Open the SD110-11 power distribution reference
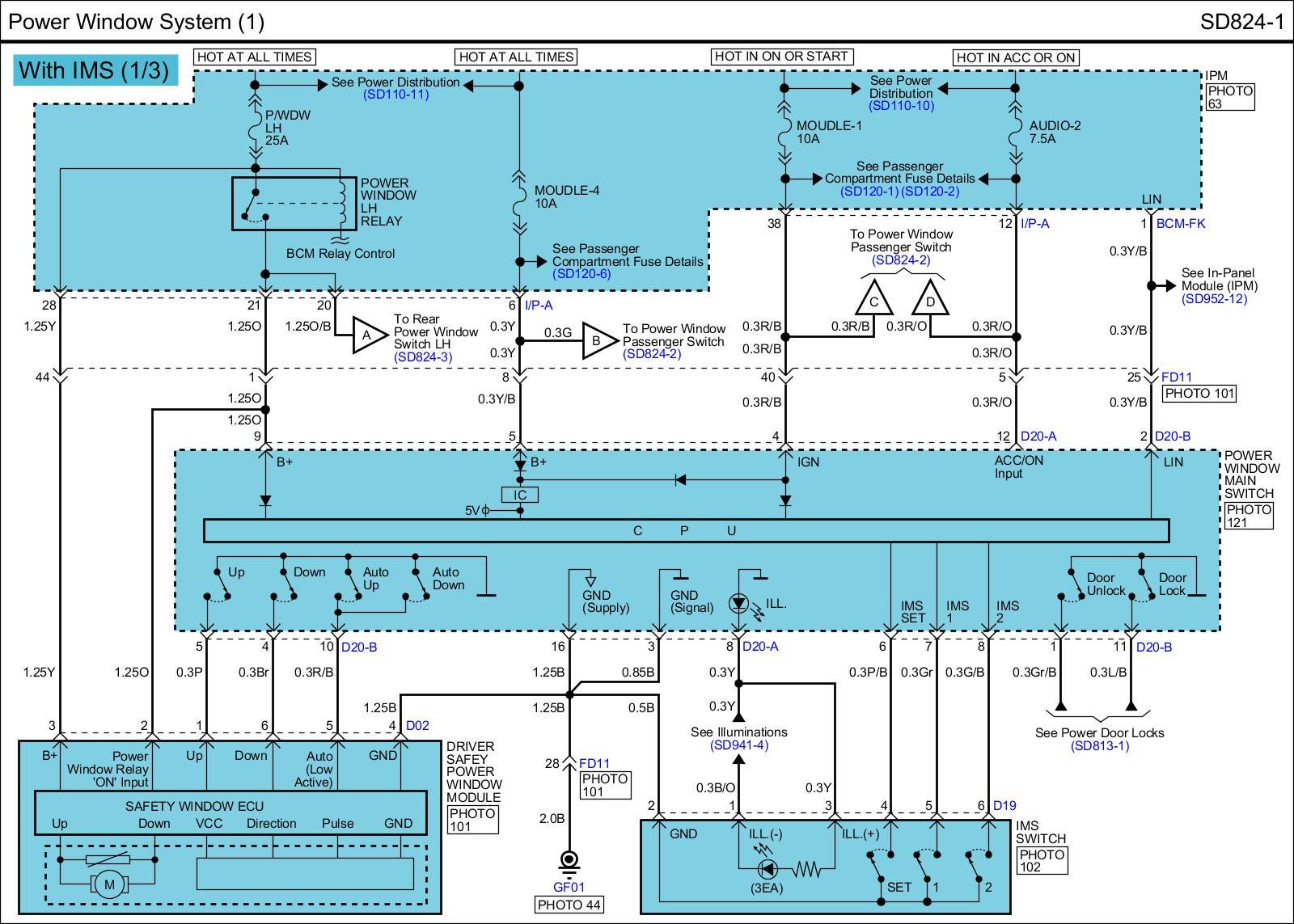1294x924 pixels. [395, 95]
